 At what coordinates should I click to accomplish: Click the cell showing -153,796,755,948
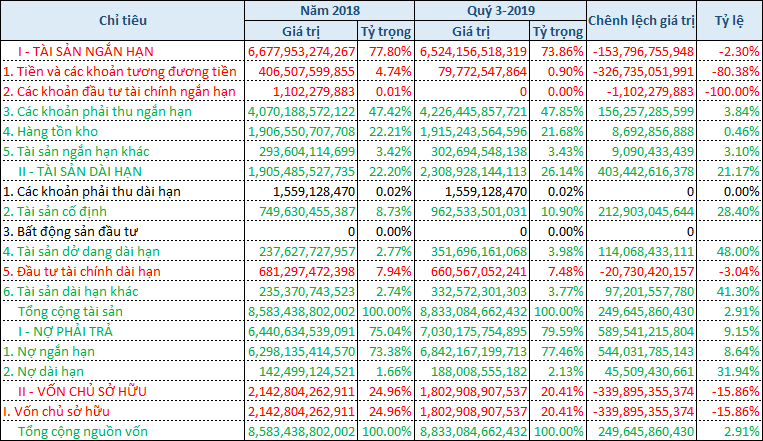(643, 52)
